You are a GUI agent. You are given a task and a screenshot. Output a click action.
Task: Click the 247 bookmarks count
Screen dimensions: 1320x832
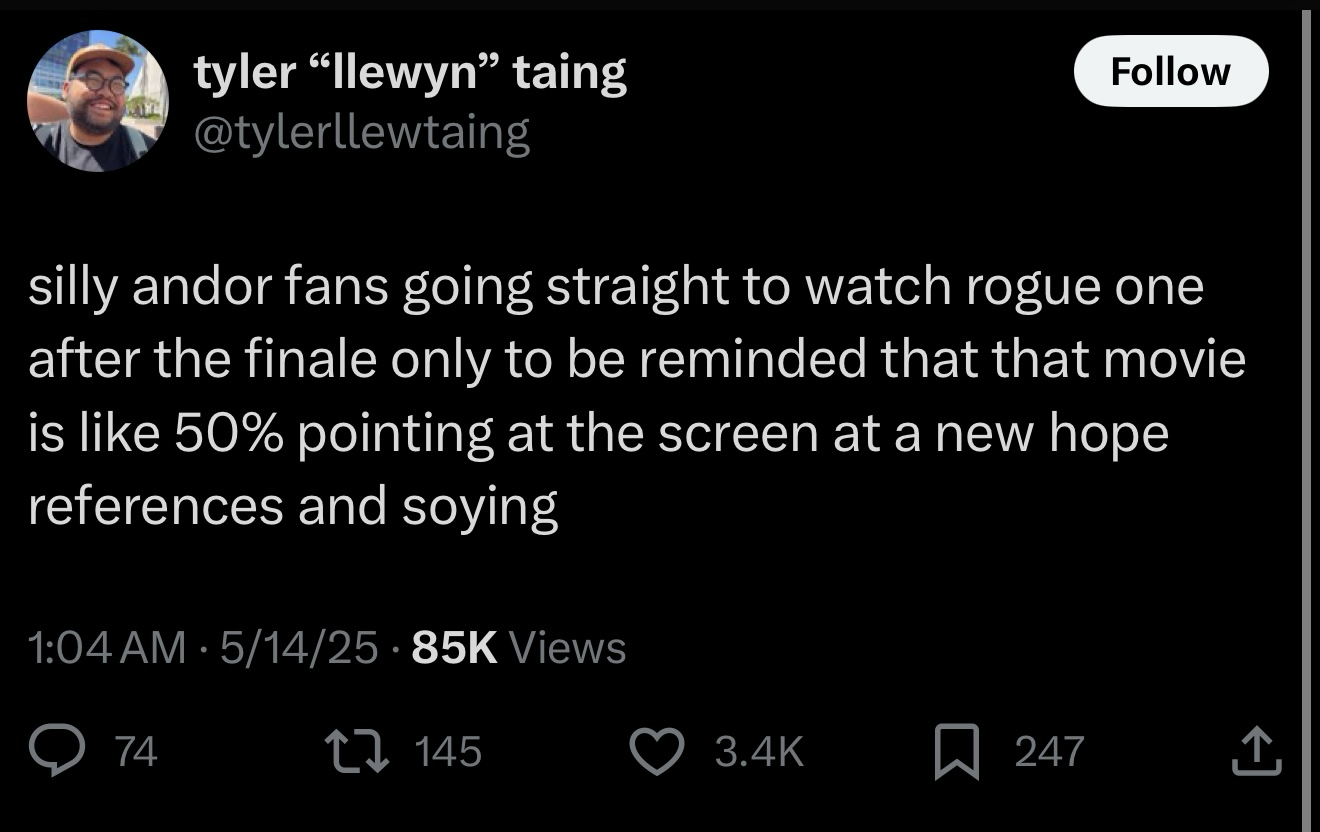point(1049,751)
